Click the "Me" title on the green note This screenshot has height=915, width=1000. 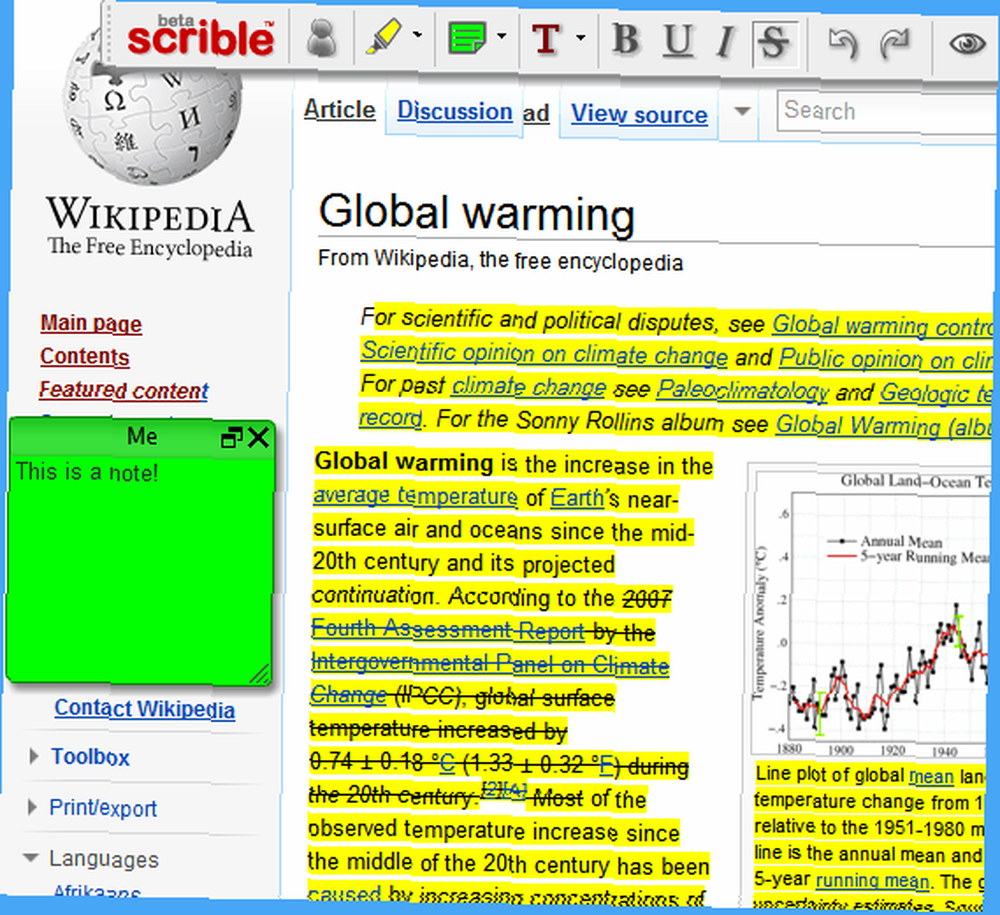[142, 436]
